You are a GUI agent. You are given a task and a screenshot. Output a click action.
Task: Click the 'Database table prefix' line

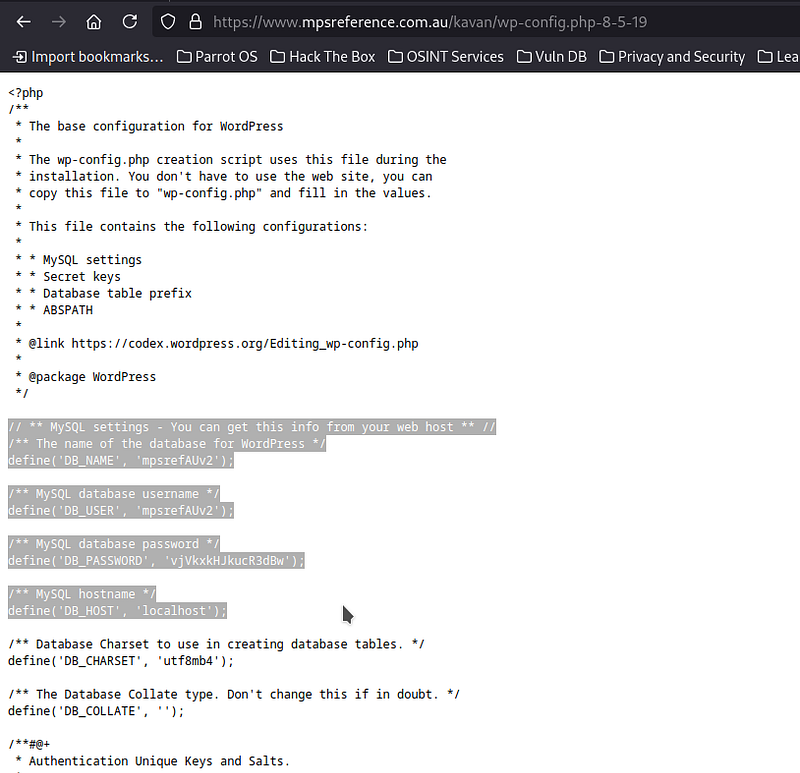tap(104, 293)
